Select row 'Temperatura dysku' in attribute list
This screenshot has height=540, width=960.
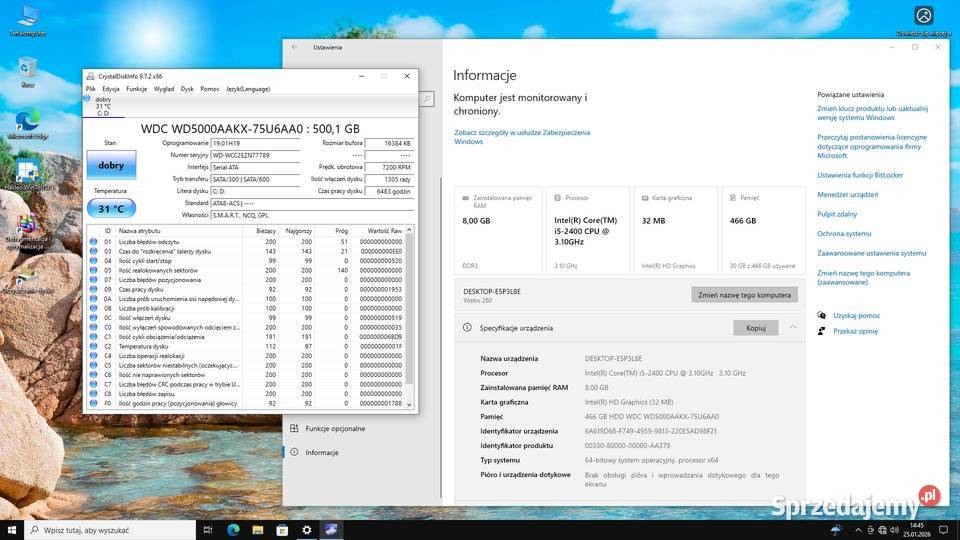click(x=246, y=346)
